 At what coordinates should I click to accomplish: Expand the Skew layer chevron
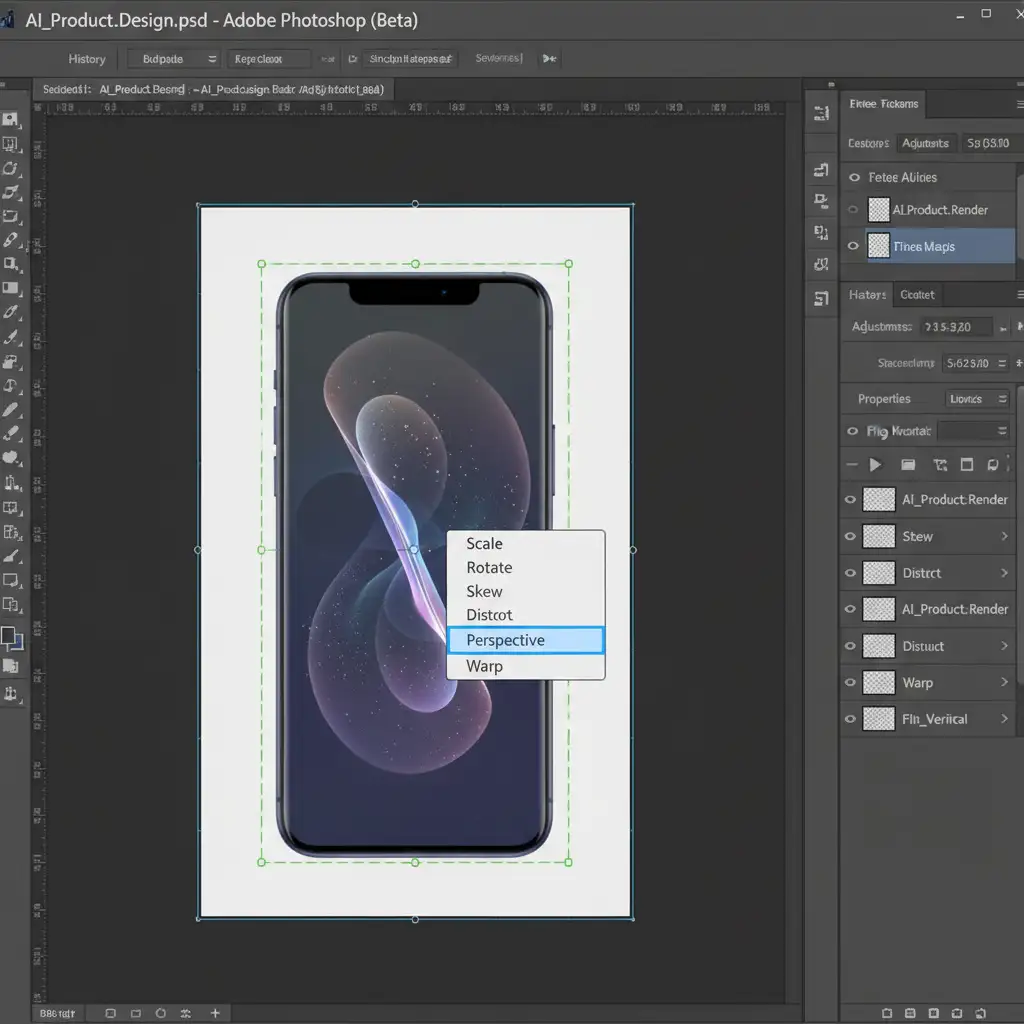[x=1004, y=537]
